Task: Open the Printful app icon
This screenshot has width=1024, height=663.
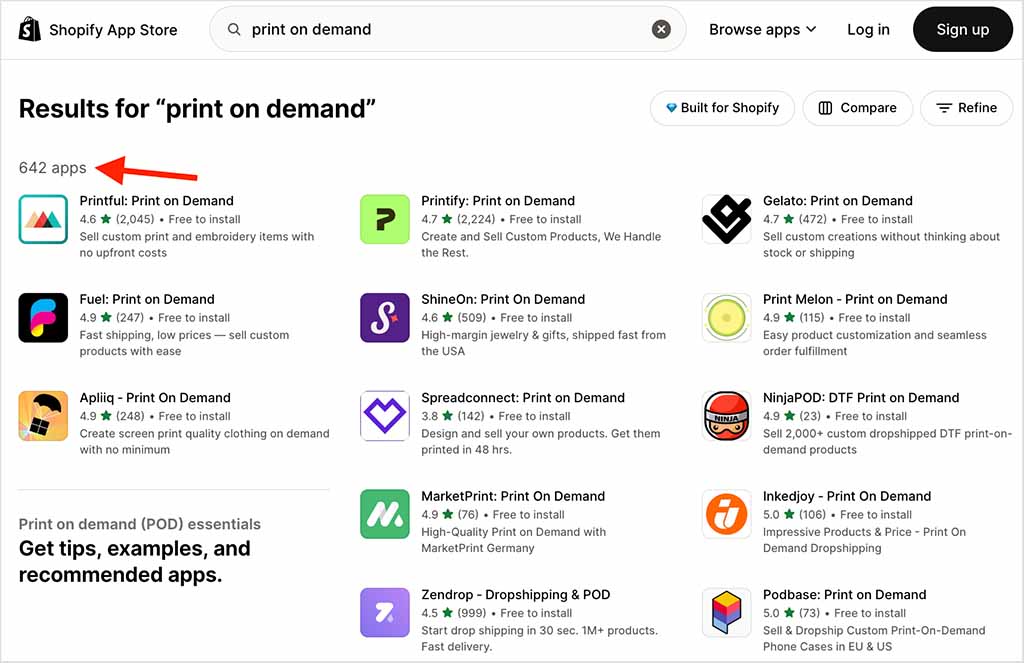Action: coord(43,219)
